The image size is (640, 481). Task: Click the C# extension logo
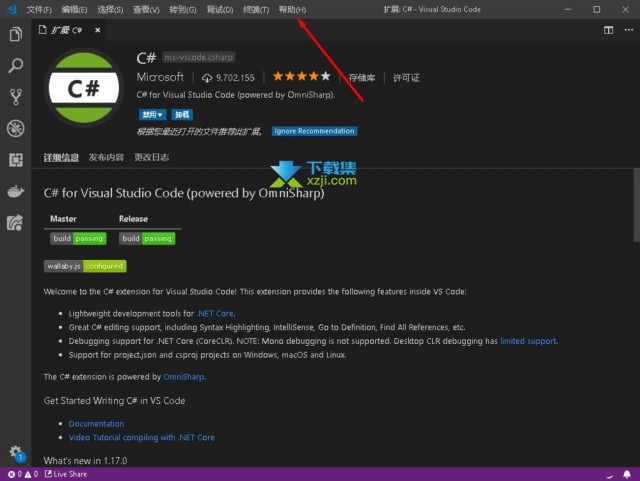click(x=84, y=88)
